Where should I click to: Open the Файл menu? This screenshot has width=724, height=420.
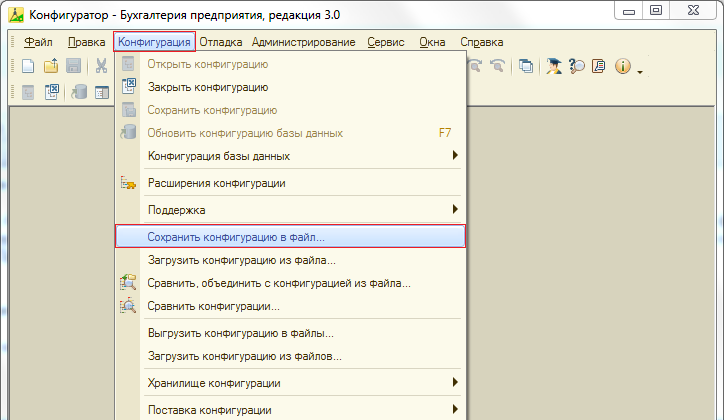(38, 42)
